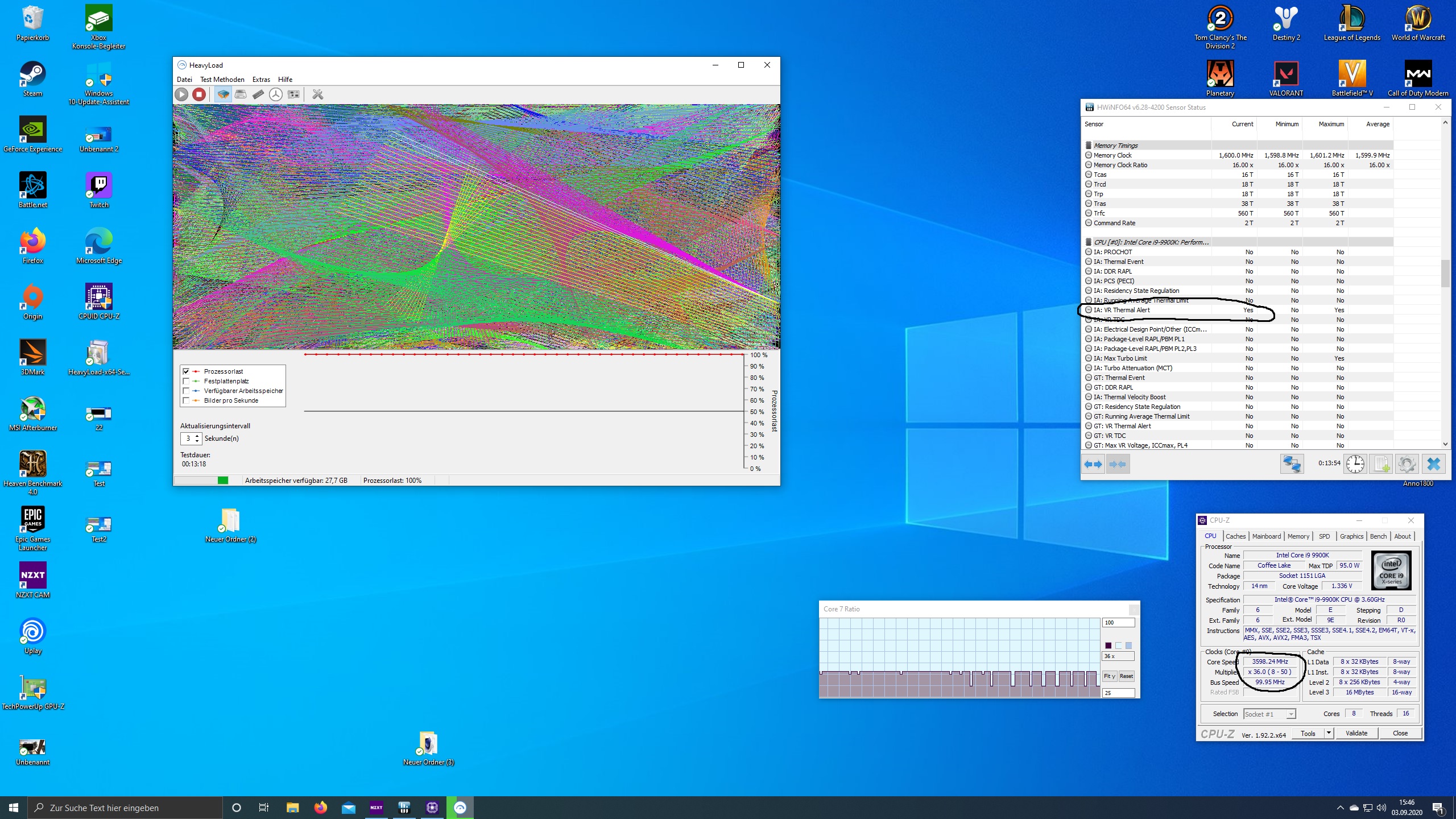Click HWiNFO logging sheet icon
Viewport: 1456px width, 819px height.
[x=1381, y=464]
